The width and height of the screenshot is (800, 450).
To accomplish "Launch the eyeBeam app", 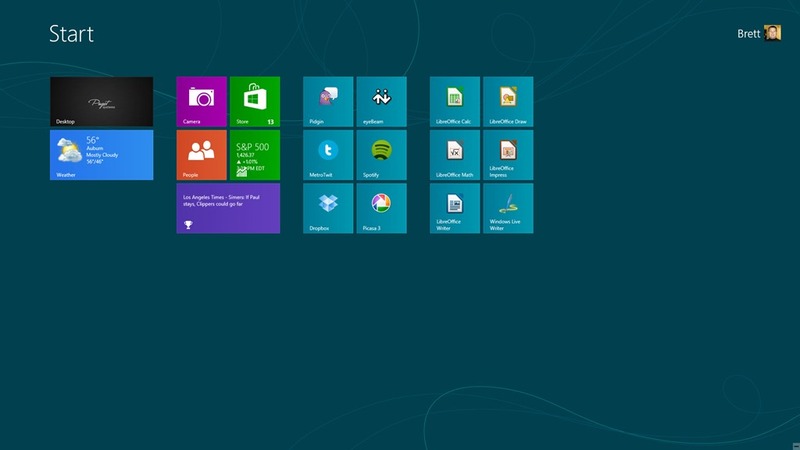I will [x=381, y=101].
